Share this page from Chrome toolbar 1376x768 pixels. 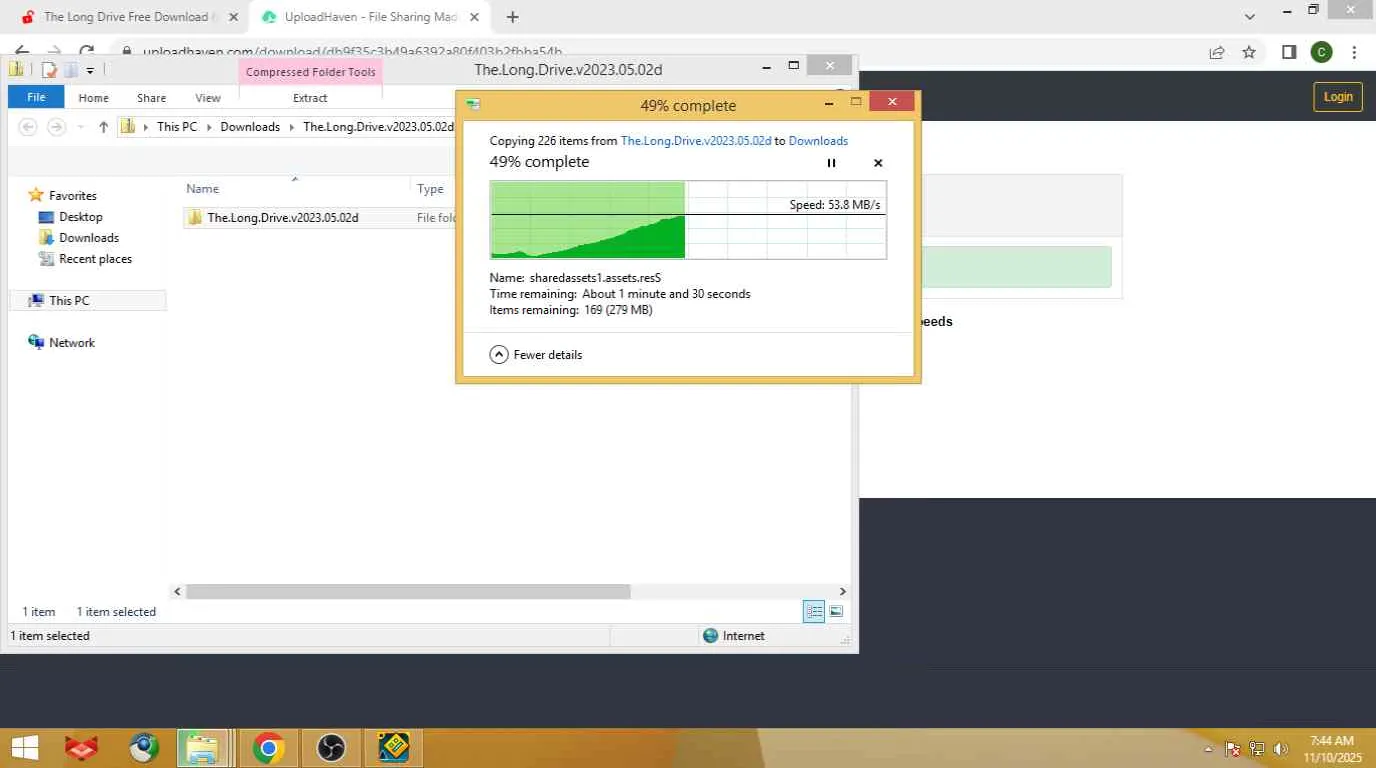pyautogui.click(x=1217, y=52)
